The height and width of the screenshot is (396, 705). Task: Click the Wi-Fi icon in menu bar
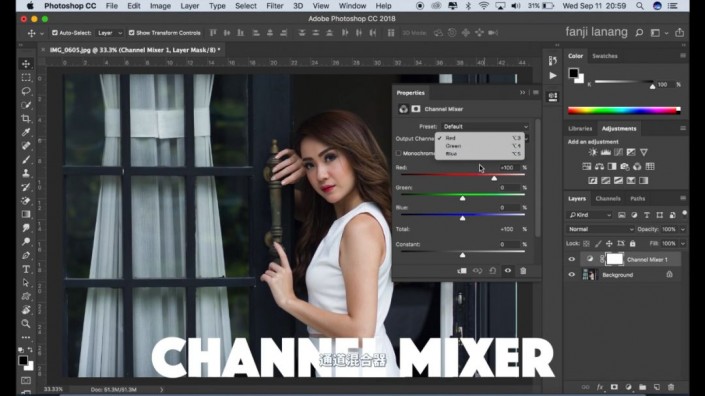483,6
